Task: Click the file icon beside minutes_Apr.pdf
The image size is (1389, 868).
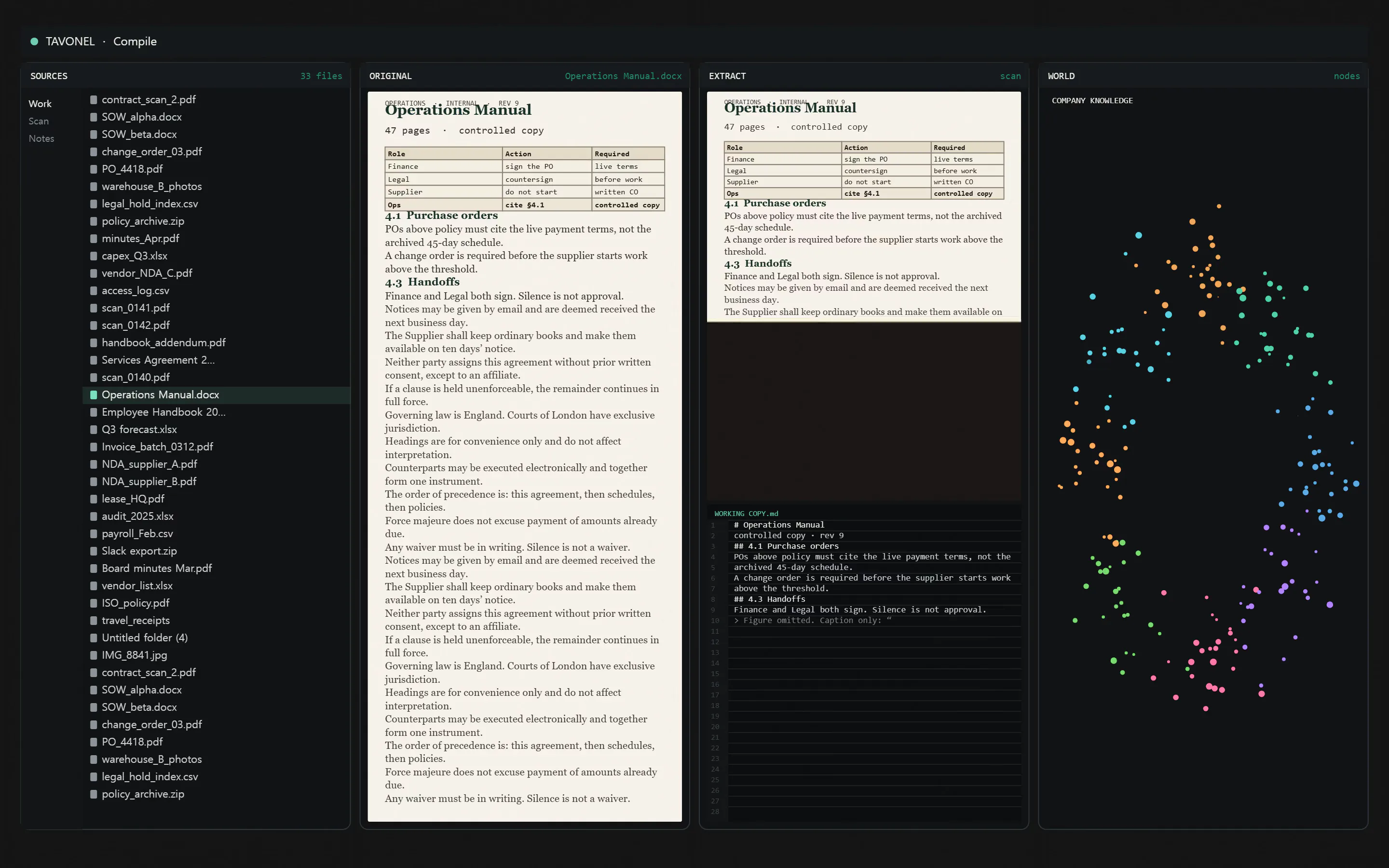Action: tap(94, 238)
